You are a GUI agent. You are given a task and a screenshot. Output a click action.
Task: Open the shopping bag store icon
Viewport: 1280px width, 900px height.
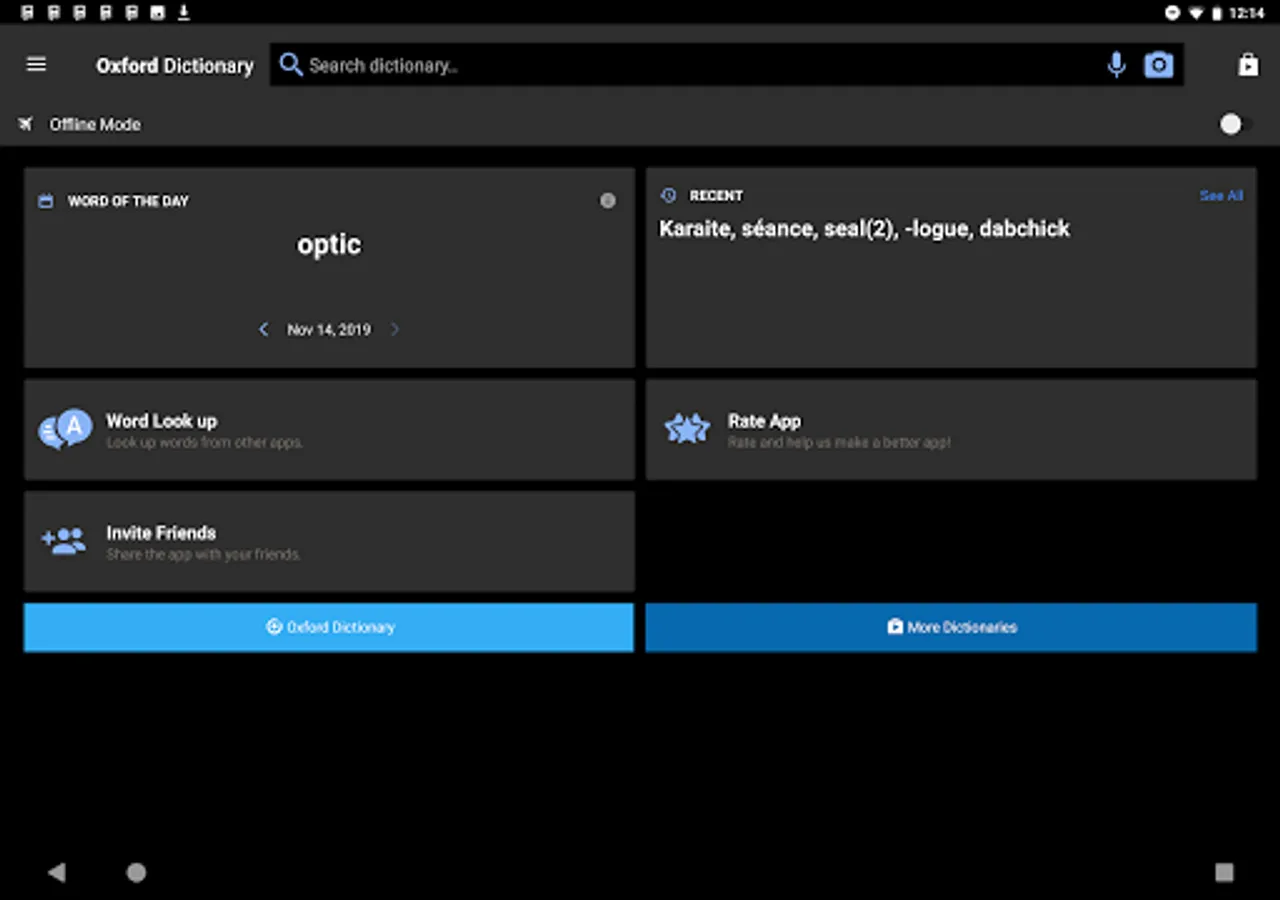[1248, 65]
